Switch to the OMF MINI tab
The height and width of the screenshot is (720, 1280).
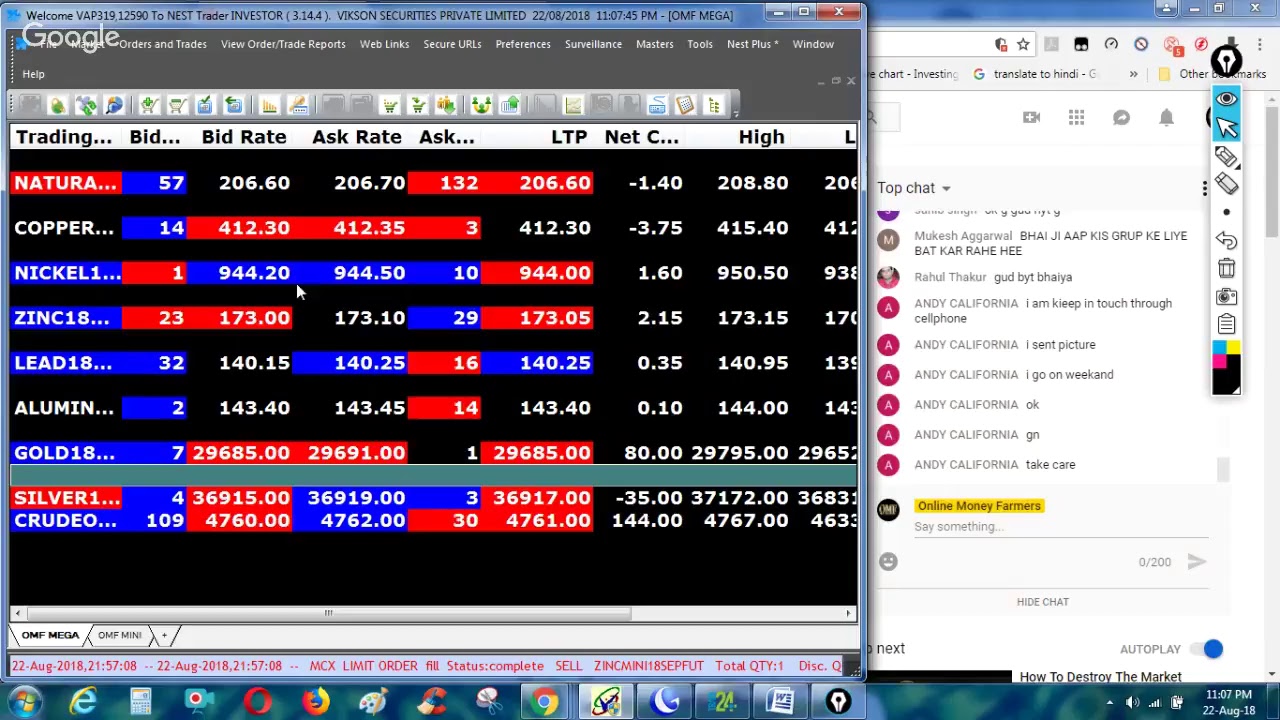pyautogui.click(x=119, y=635)
